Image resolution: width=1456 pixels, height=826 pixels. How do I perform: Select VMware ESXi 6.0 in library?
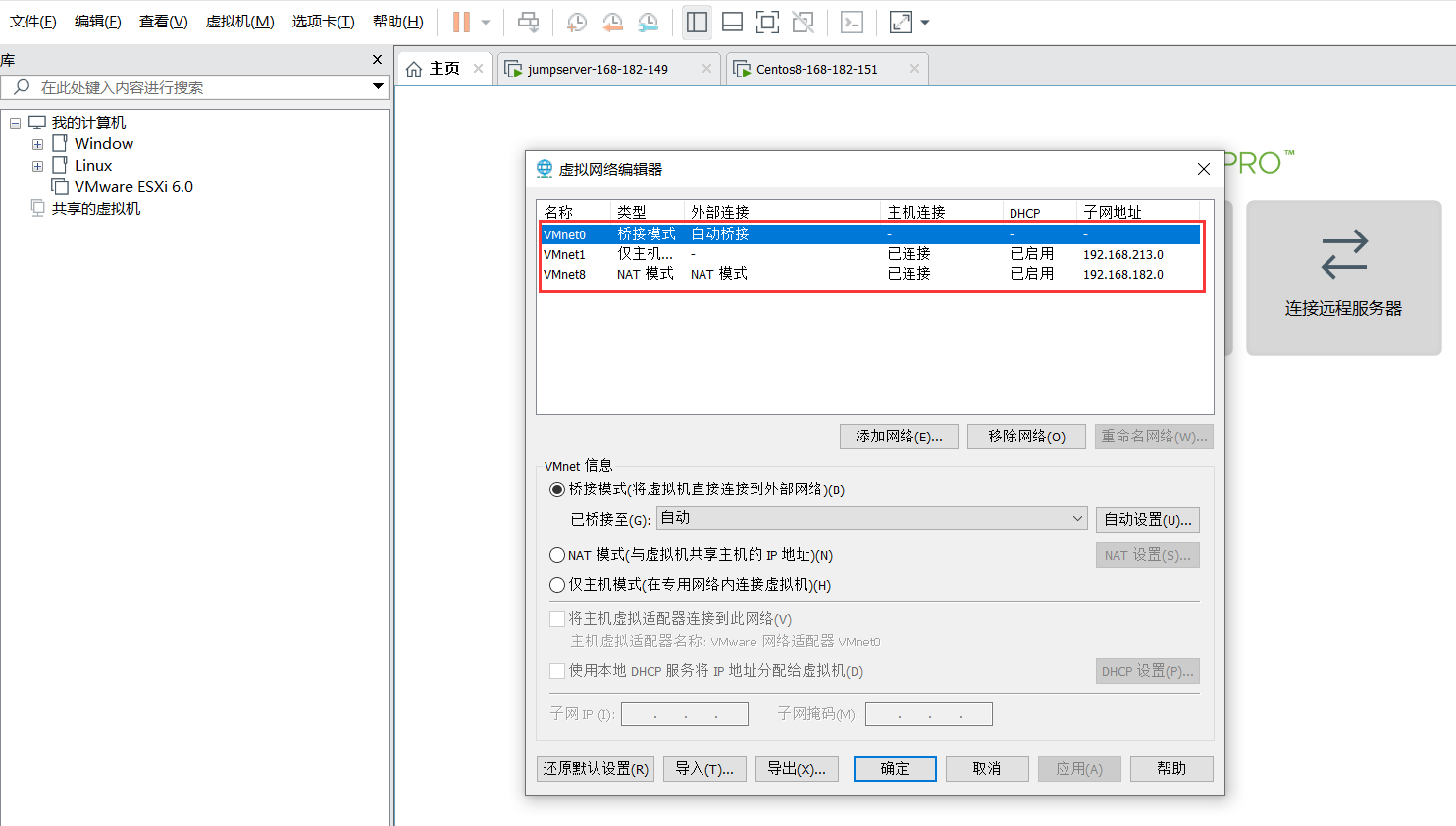point(133,186)
